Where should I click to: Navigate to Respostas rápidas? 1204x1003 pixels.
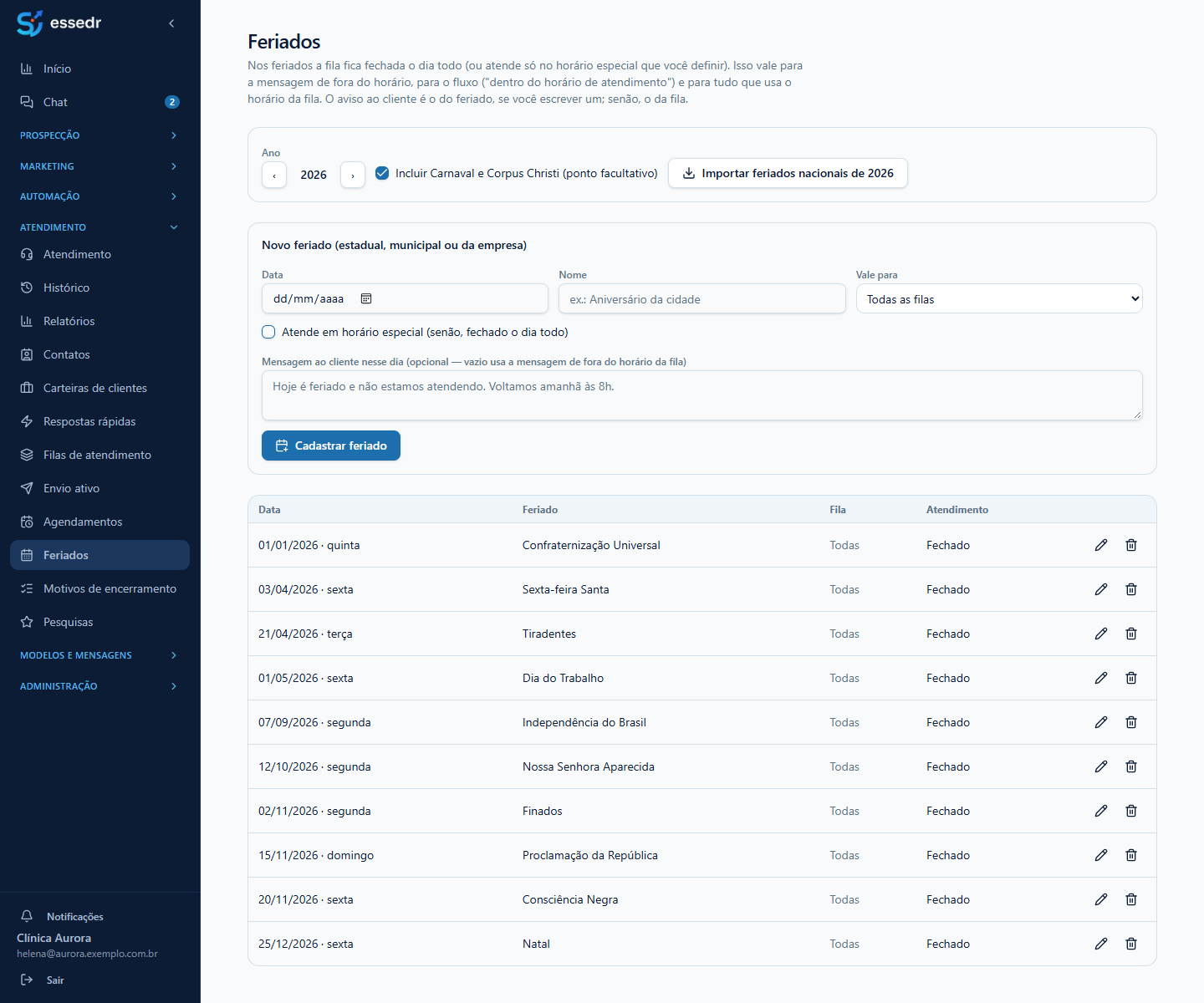click(x=99, y=421)
